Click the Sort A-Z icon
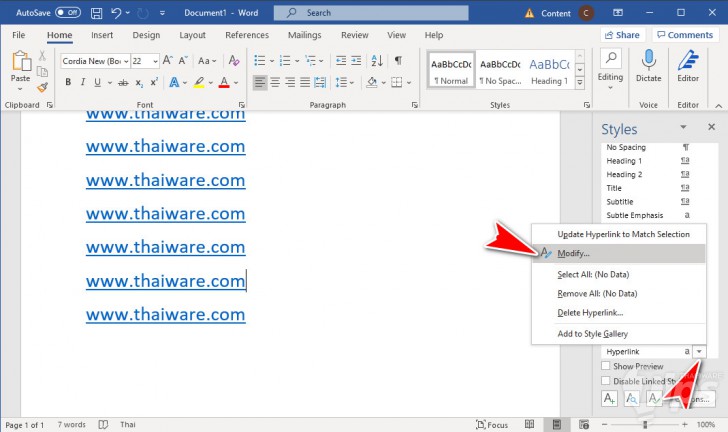The image size is (728, 432). pos(377,60)
